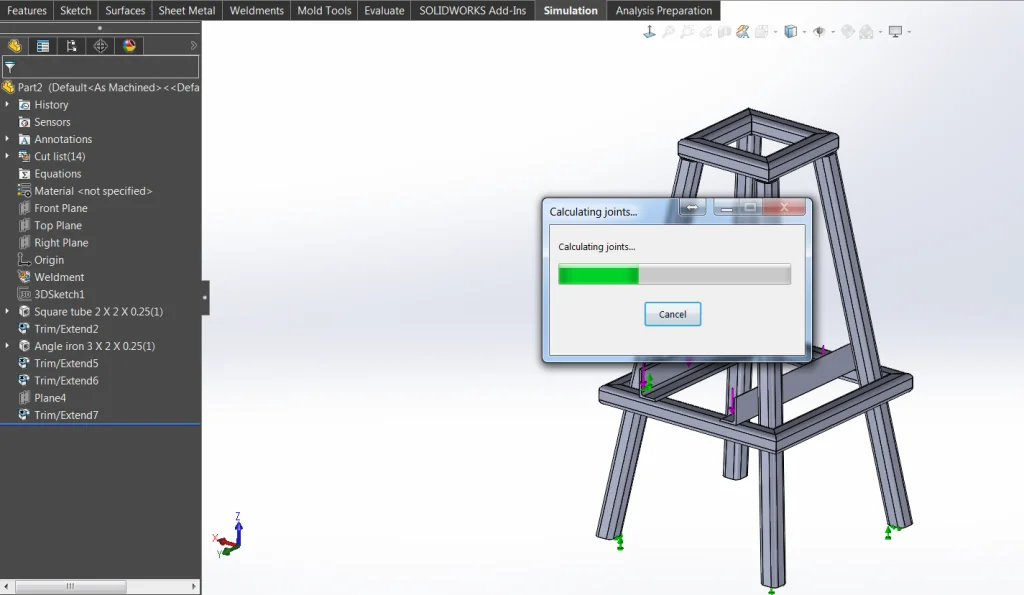1024x595 pixels.
Task: Switch to the PropertyManager tab icon
Action: point(43,46)
